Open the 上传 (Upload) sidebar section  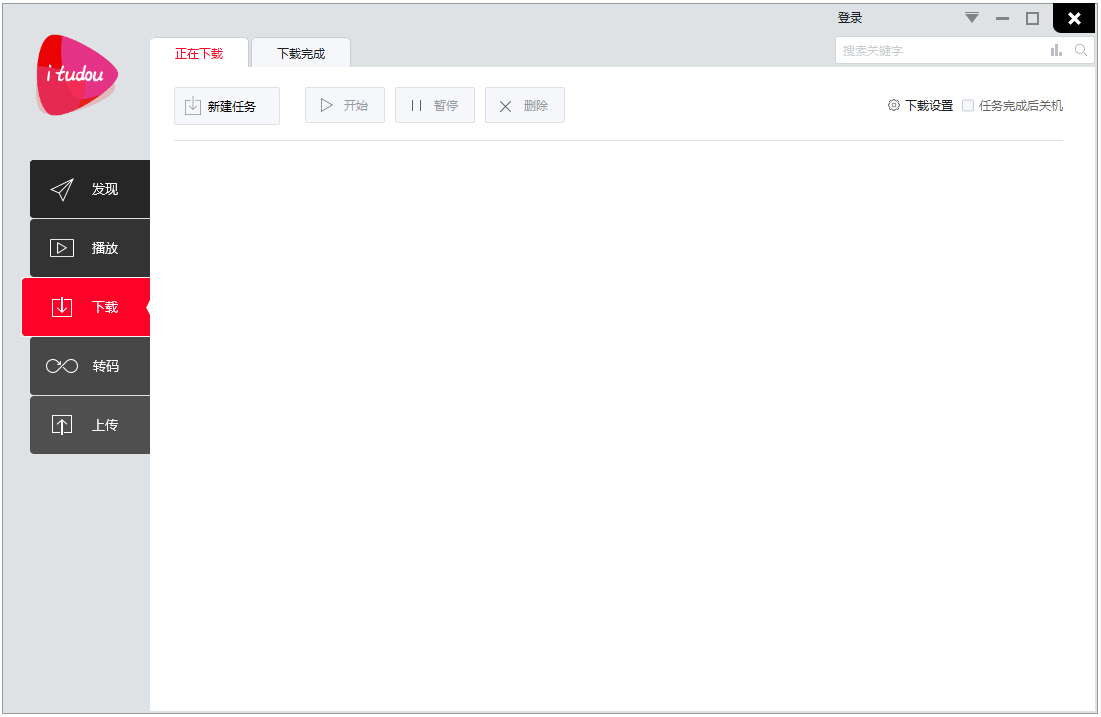click(90, 425)
